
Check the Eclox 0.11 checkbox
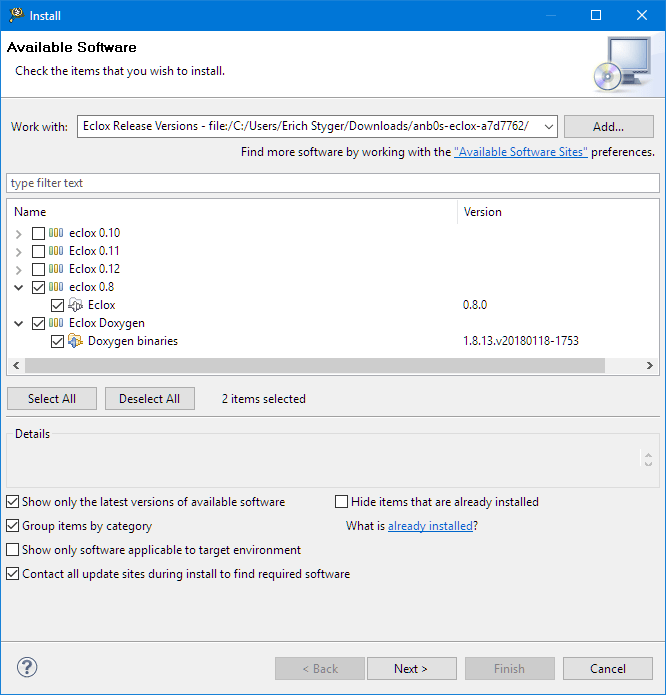(39, 251)
